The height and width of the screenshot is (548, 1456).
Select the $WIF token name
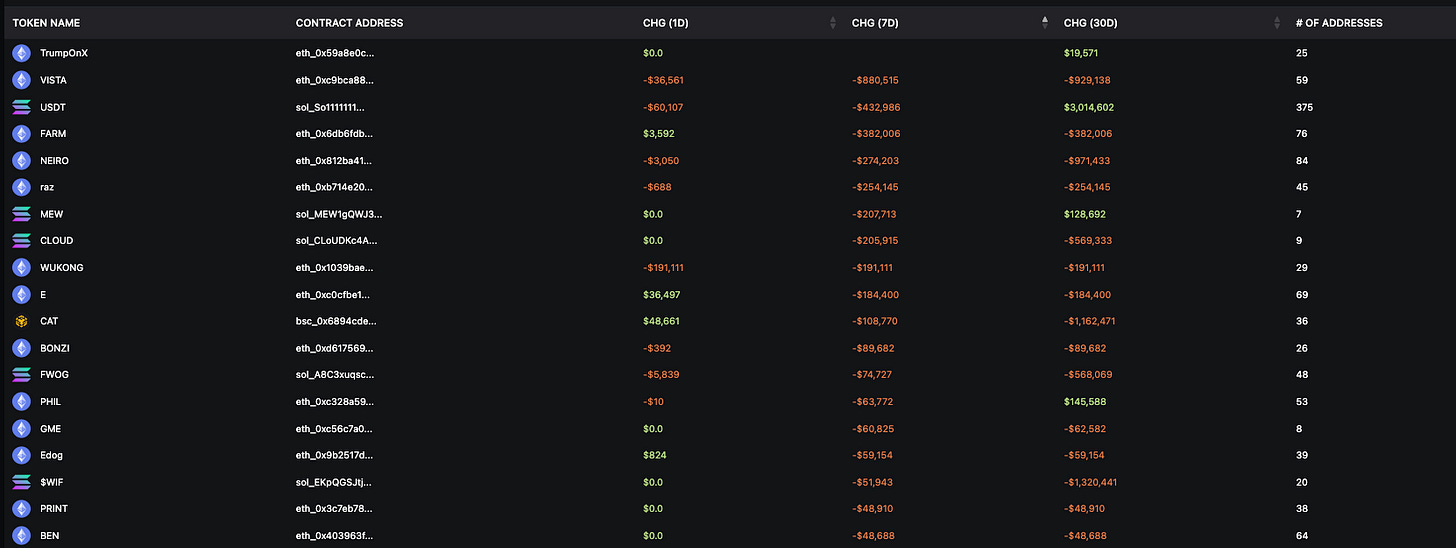[52, 482]
